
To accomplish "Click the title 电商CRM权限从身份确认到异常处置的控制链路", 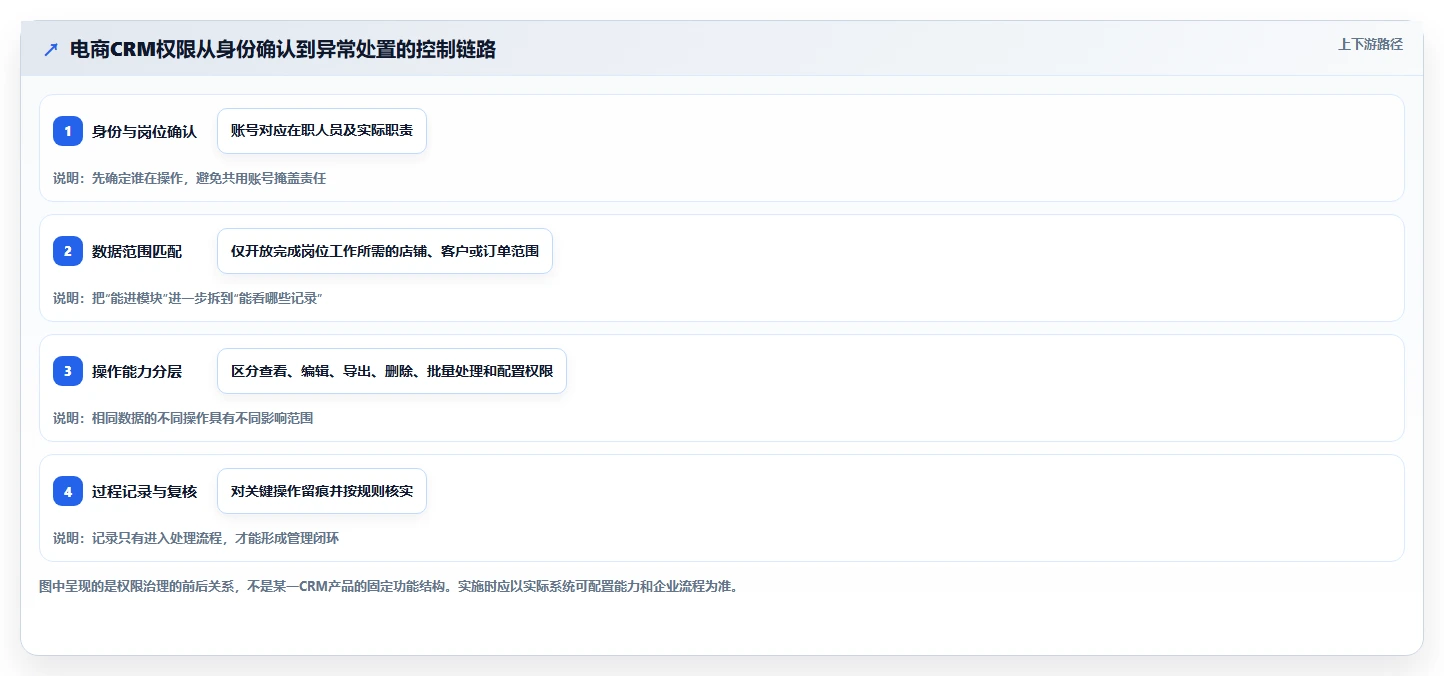I will [x=283, y=49].
